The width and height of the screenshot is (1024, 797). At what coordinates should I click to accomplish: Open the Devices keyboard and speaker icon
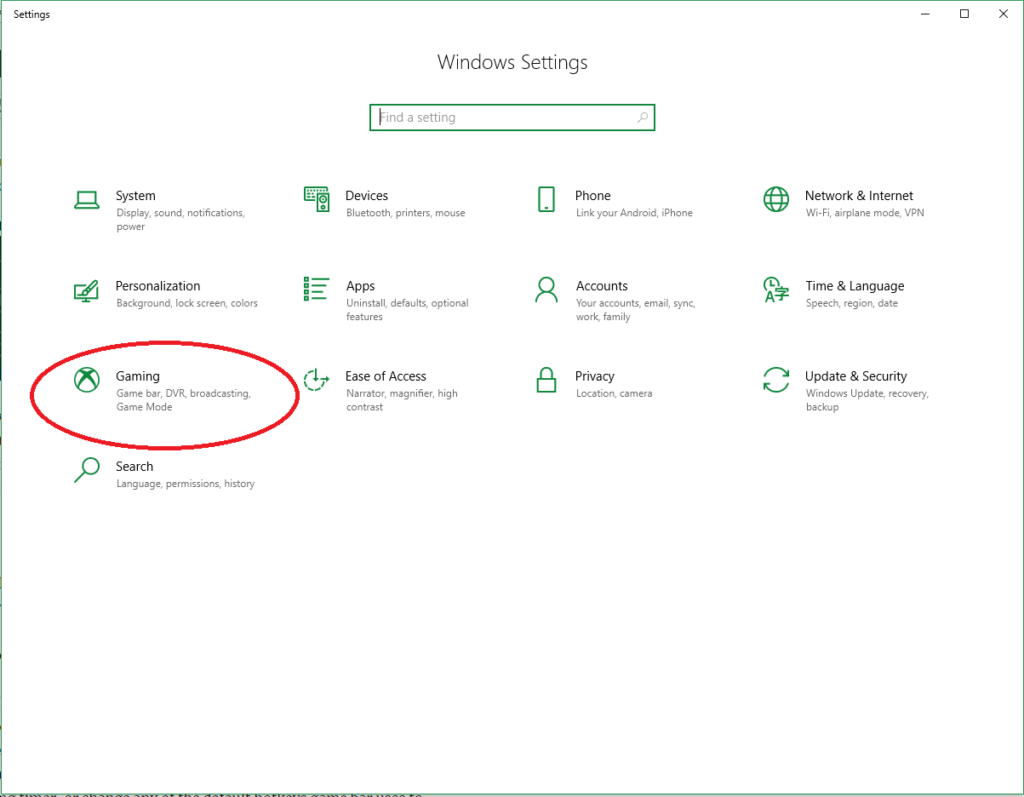[316, 199]
